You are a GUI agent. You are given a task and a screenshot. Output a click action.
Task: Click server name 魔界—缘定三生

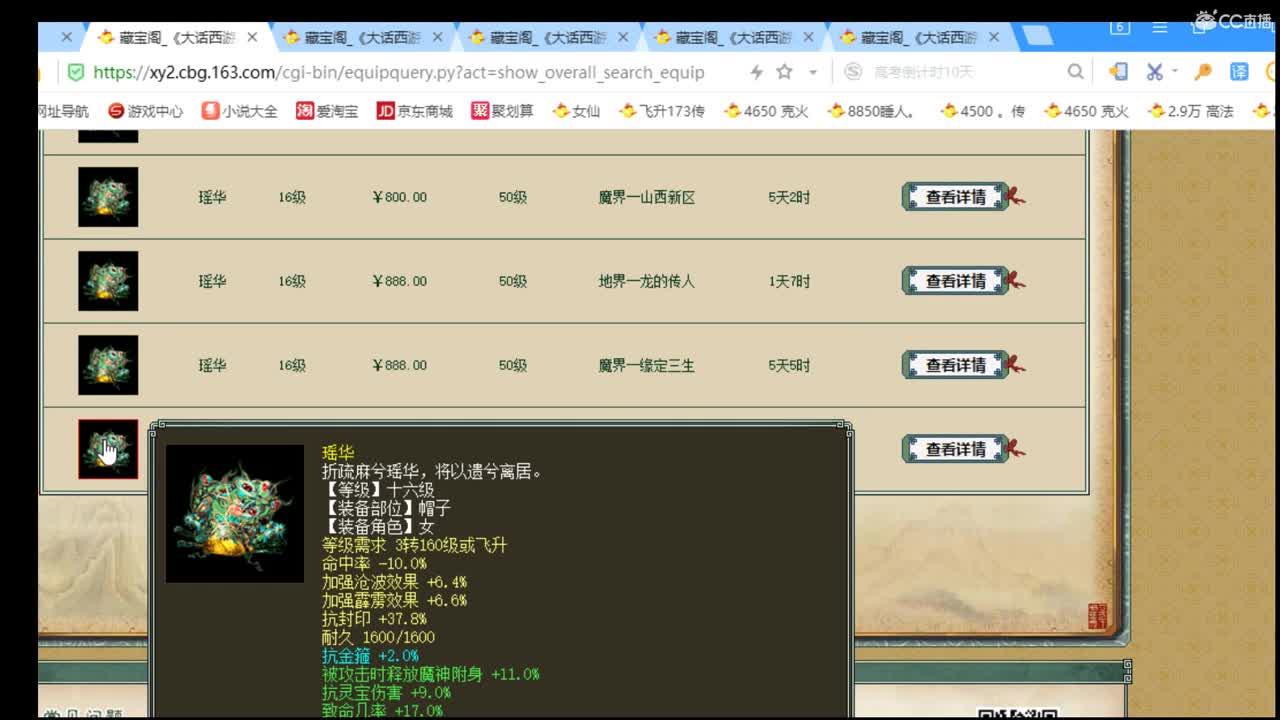coord(647,365)
